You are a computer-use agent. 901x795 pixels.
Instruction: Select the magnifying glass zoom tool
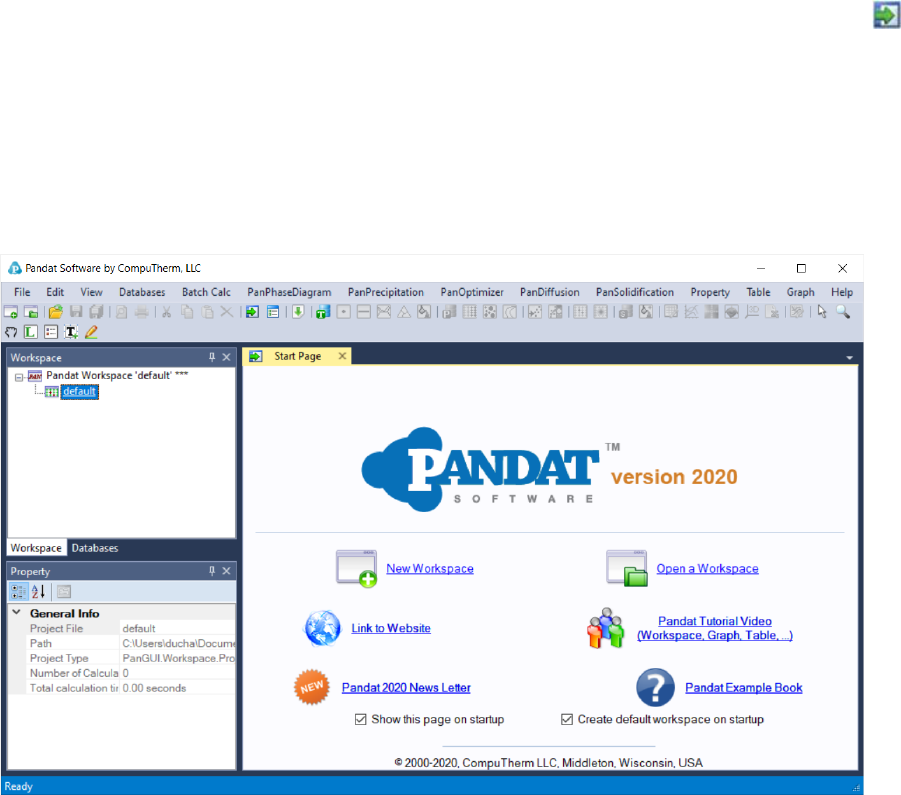[x=843, y=312]
